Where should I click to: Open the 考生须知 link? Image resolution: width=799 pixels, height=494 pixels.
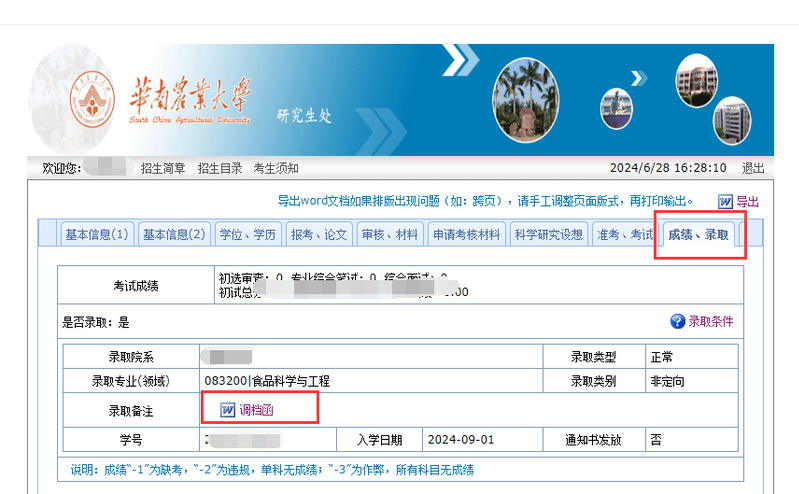pyautogui.click(x=276, y=168)
